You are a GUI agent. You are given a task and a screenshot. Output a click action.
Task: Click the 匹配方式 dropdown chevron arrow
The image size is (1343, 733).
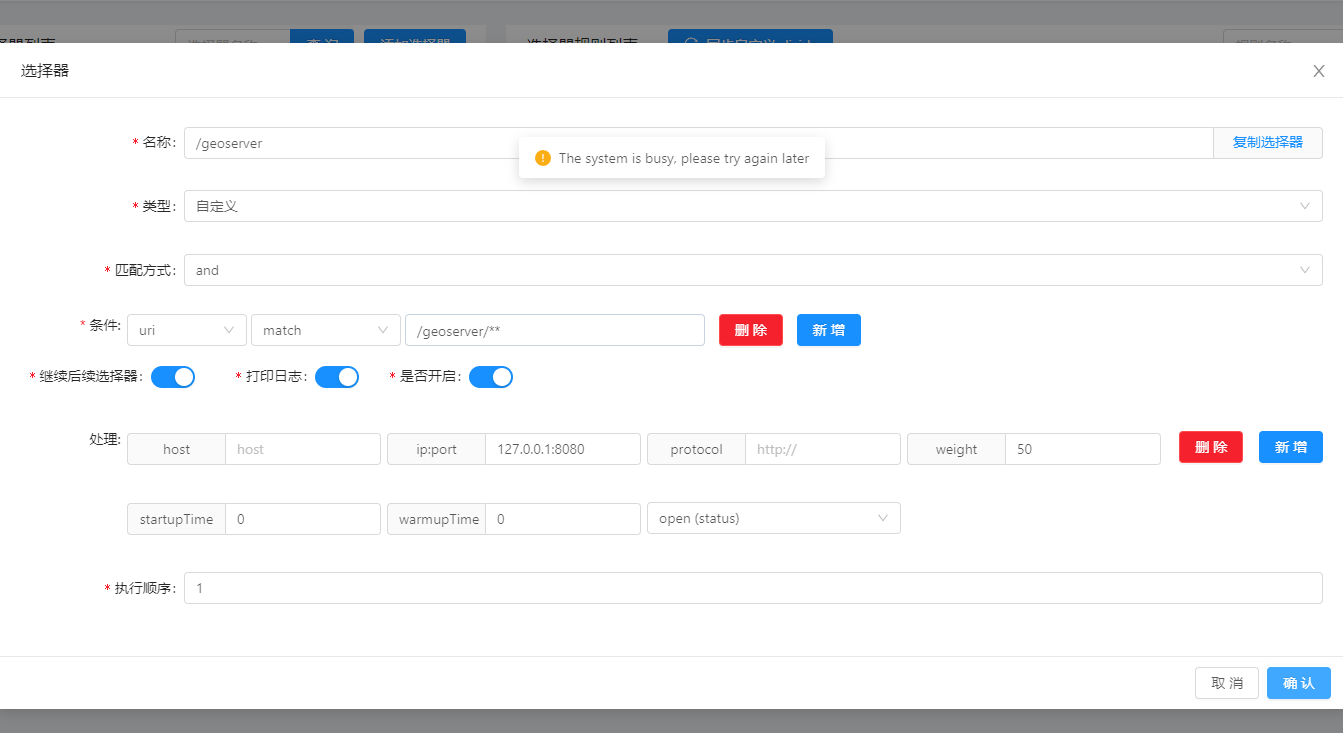[x=1305, y=270]
